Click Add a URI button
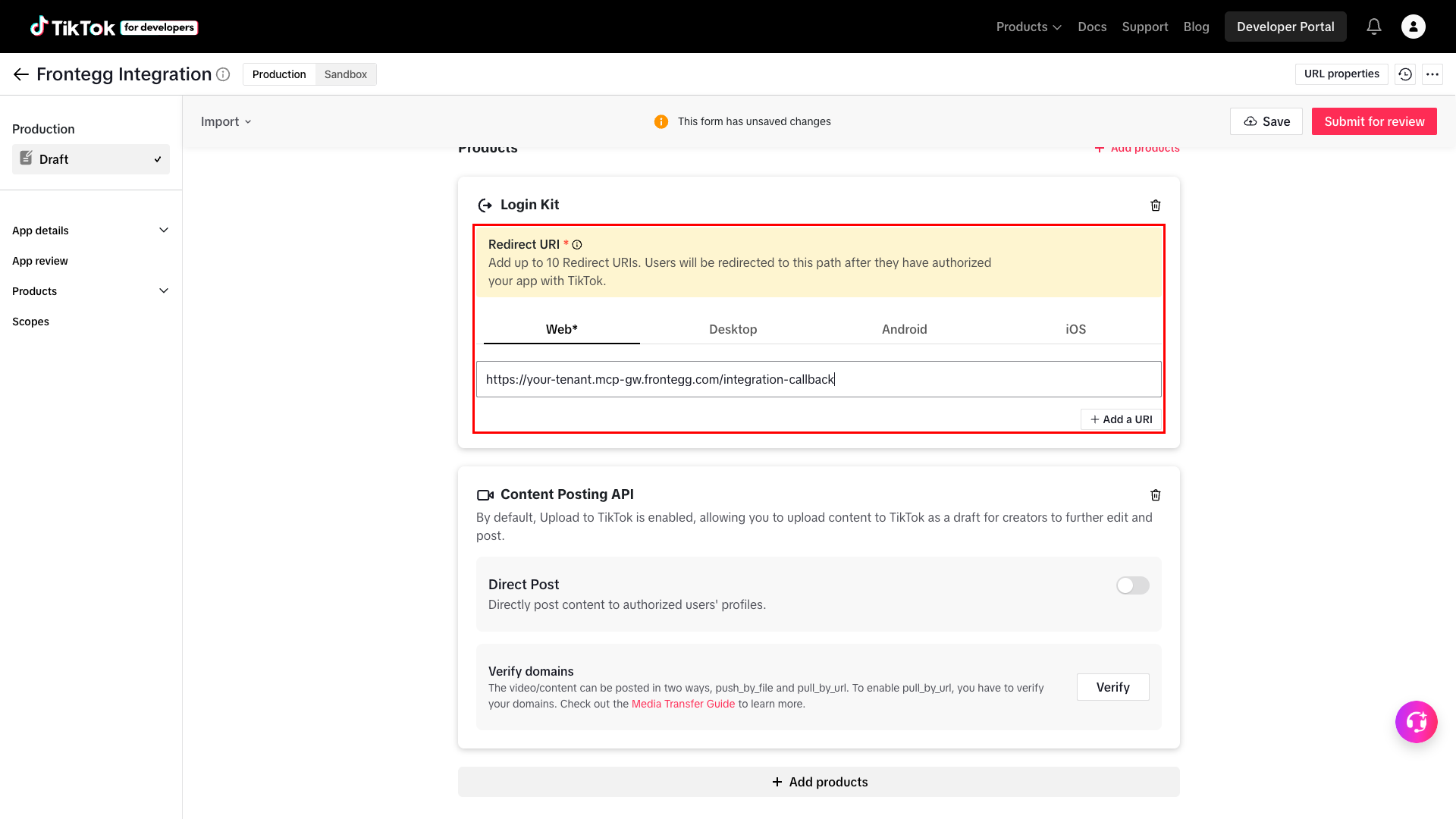The width and height of the screenshot is (1456, 819). [x=1121, y=419]
